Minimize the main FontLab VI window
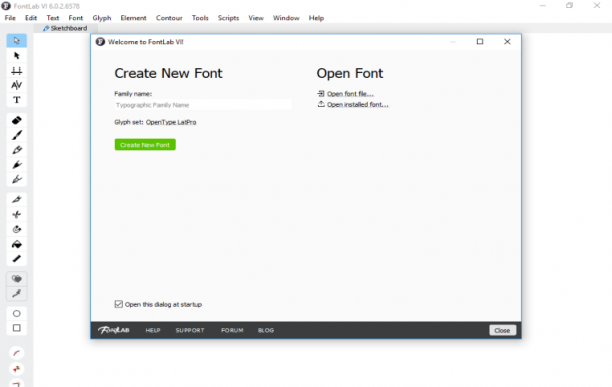 543,5
